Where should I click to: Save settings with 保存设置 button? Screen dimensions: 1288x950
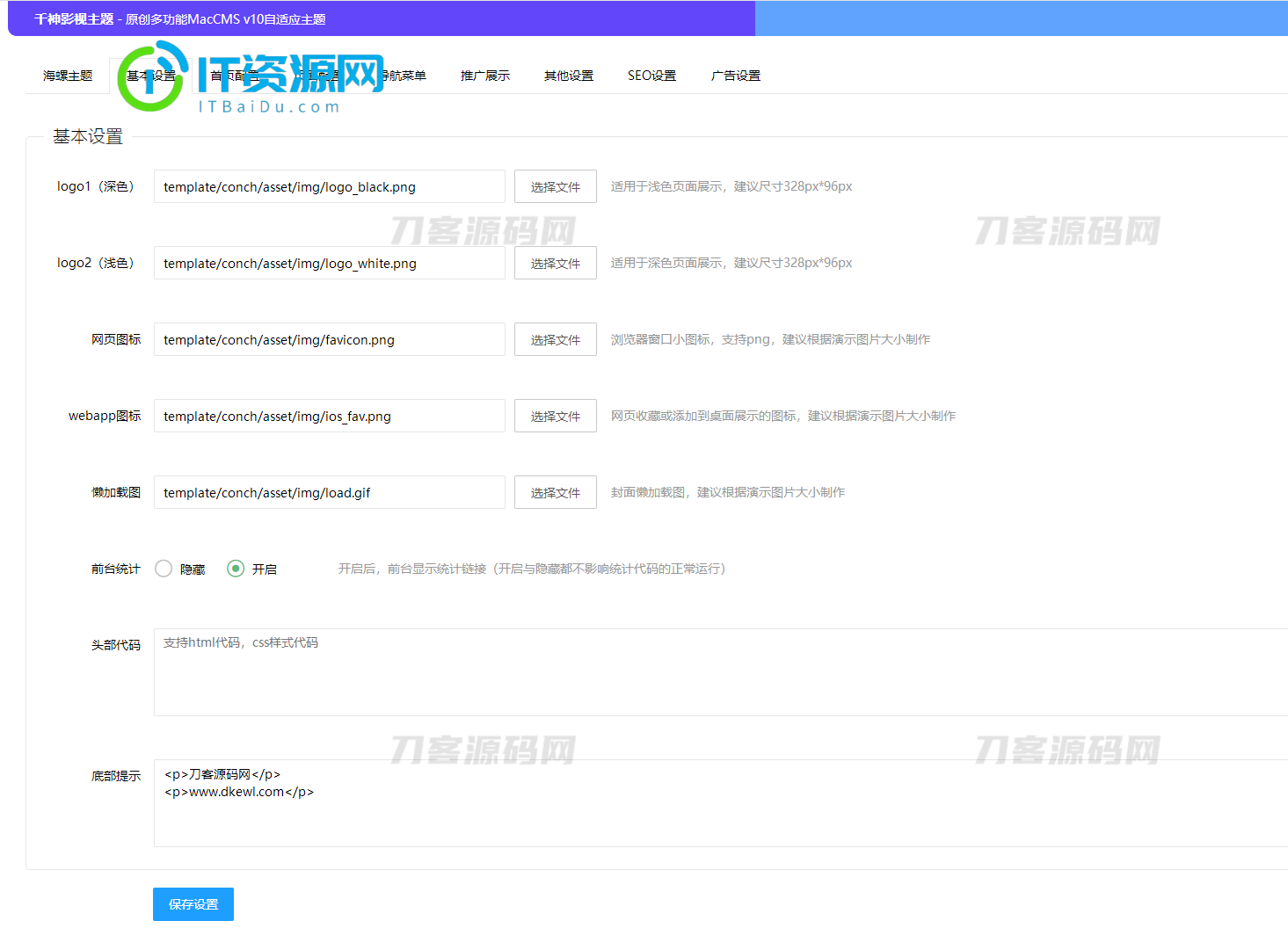tap(193, 904)
